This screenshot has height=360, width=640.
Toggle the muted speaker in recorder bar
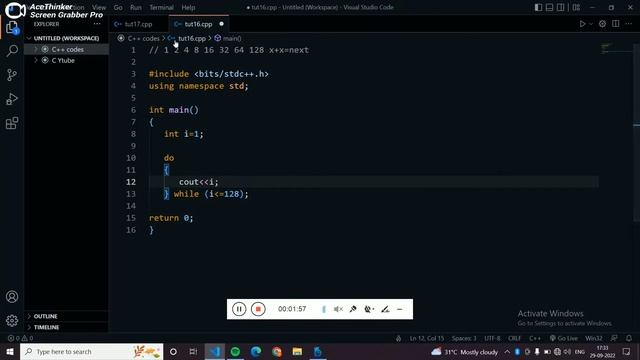(x=338, y=309)
